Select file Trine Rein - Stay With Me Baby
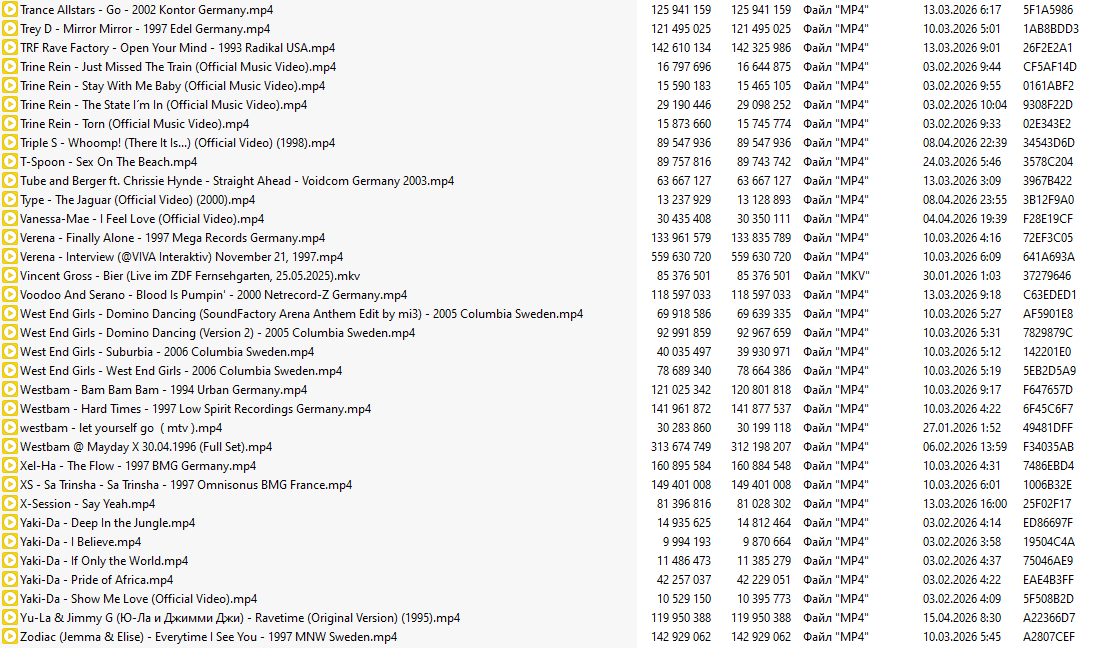This screenshot has height=648, width=1096. coord(173,85)
